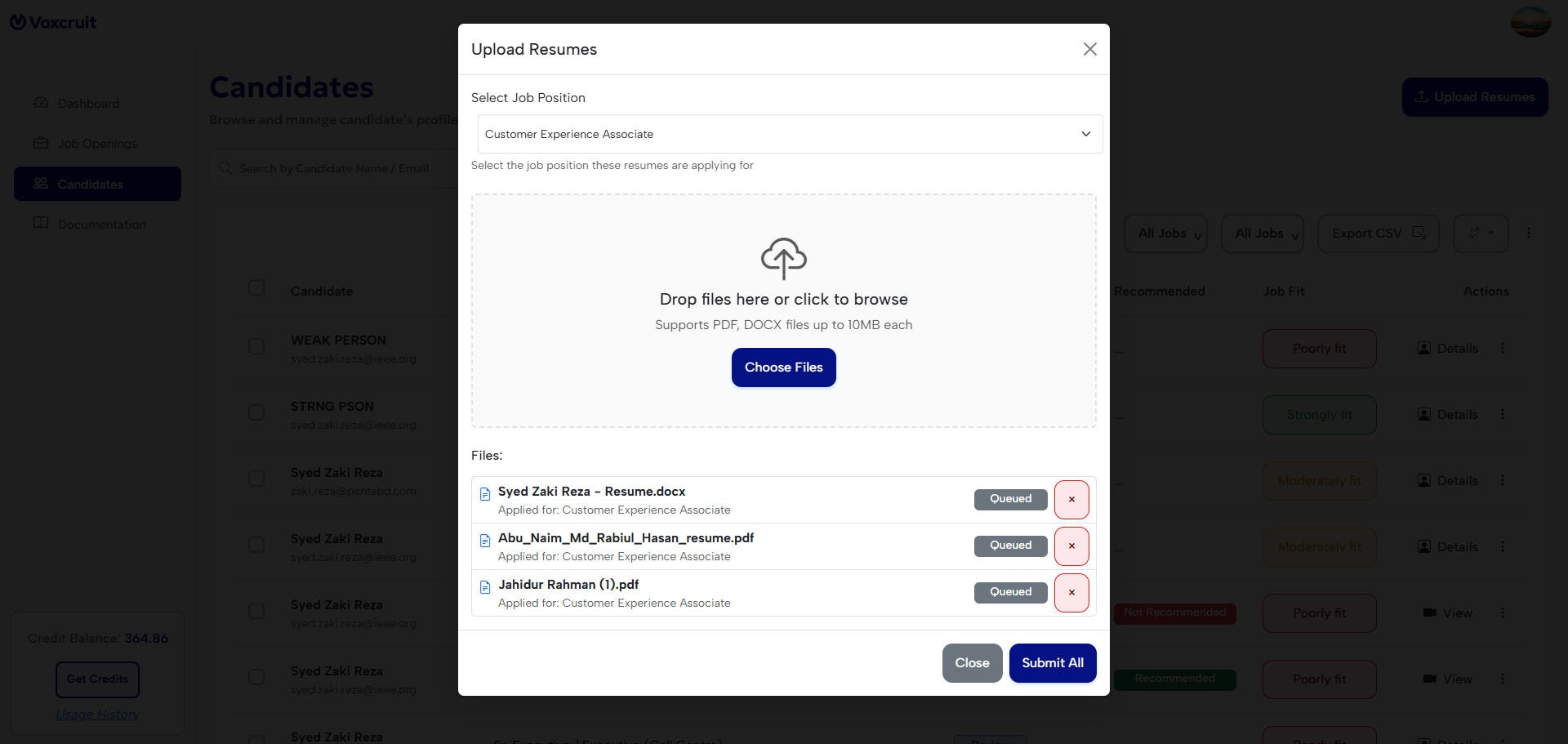Click search by candidate name field

coord(335,168)
